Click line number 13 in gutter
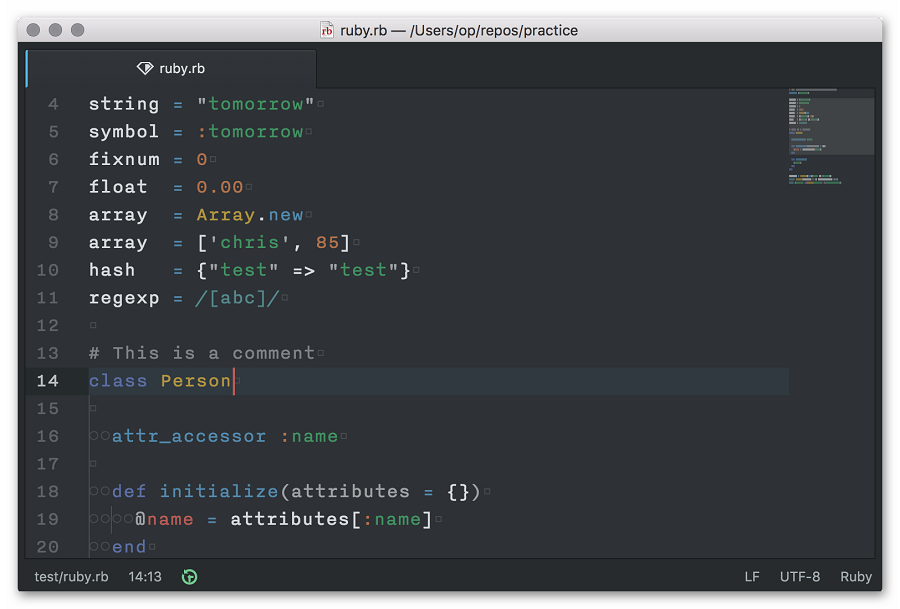The height and width of the screenshot is (609, 900). click(48, 353)
